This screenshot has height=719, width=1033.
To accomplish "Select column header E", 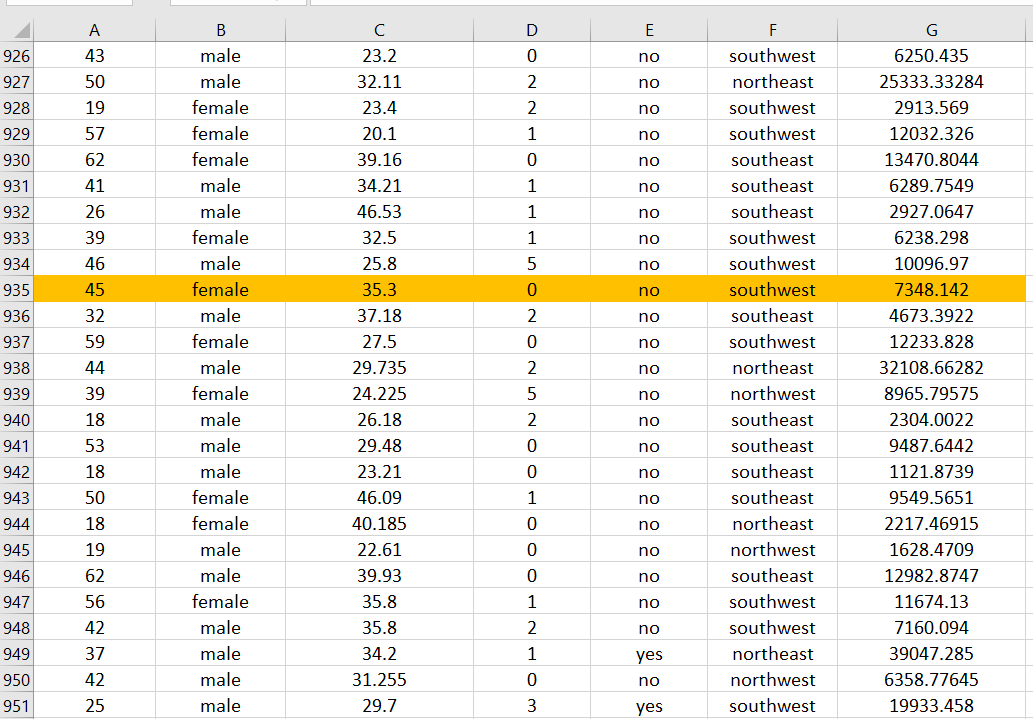I will 648,29.
